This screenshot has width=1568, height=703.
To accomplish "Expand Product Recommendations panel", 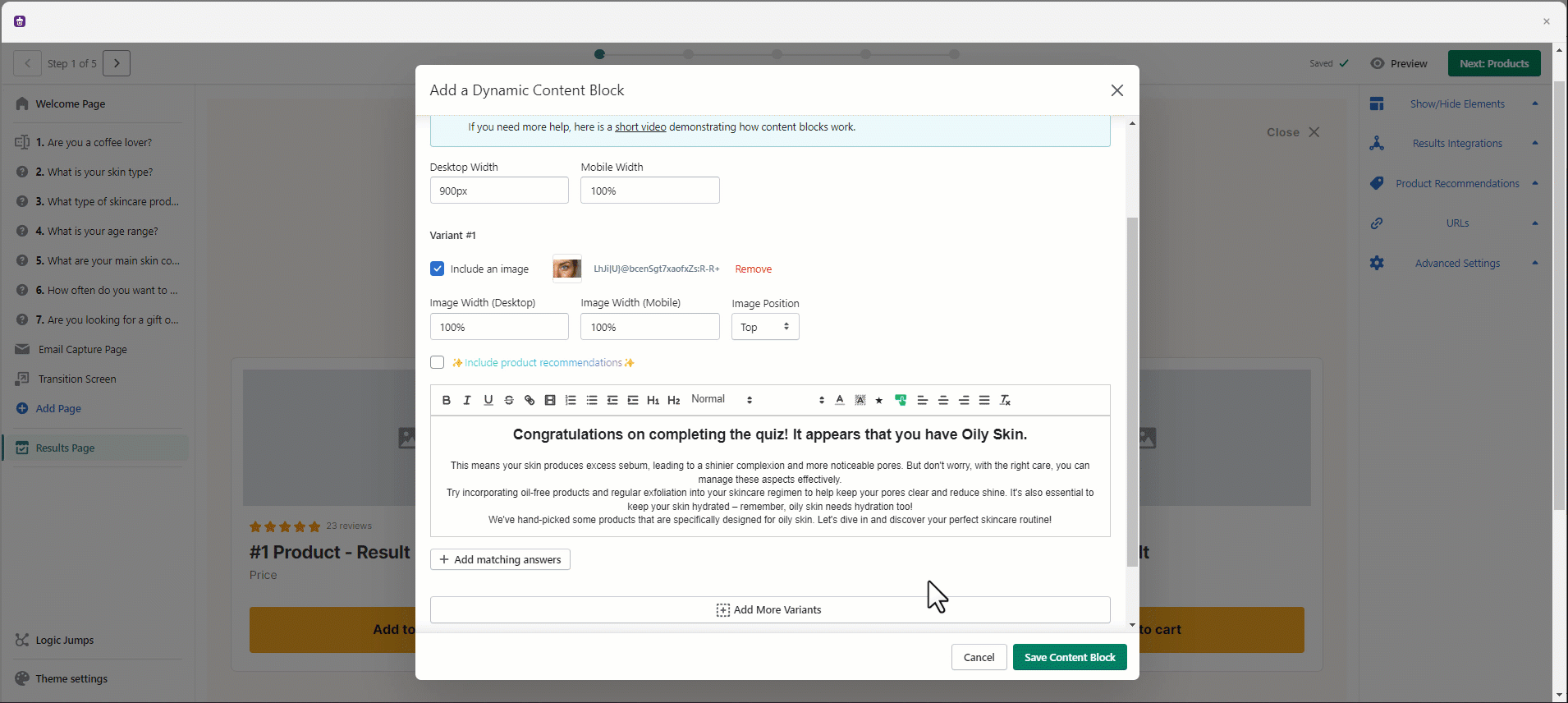I will click(1457, 183).
